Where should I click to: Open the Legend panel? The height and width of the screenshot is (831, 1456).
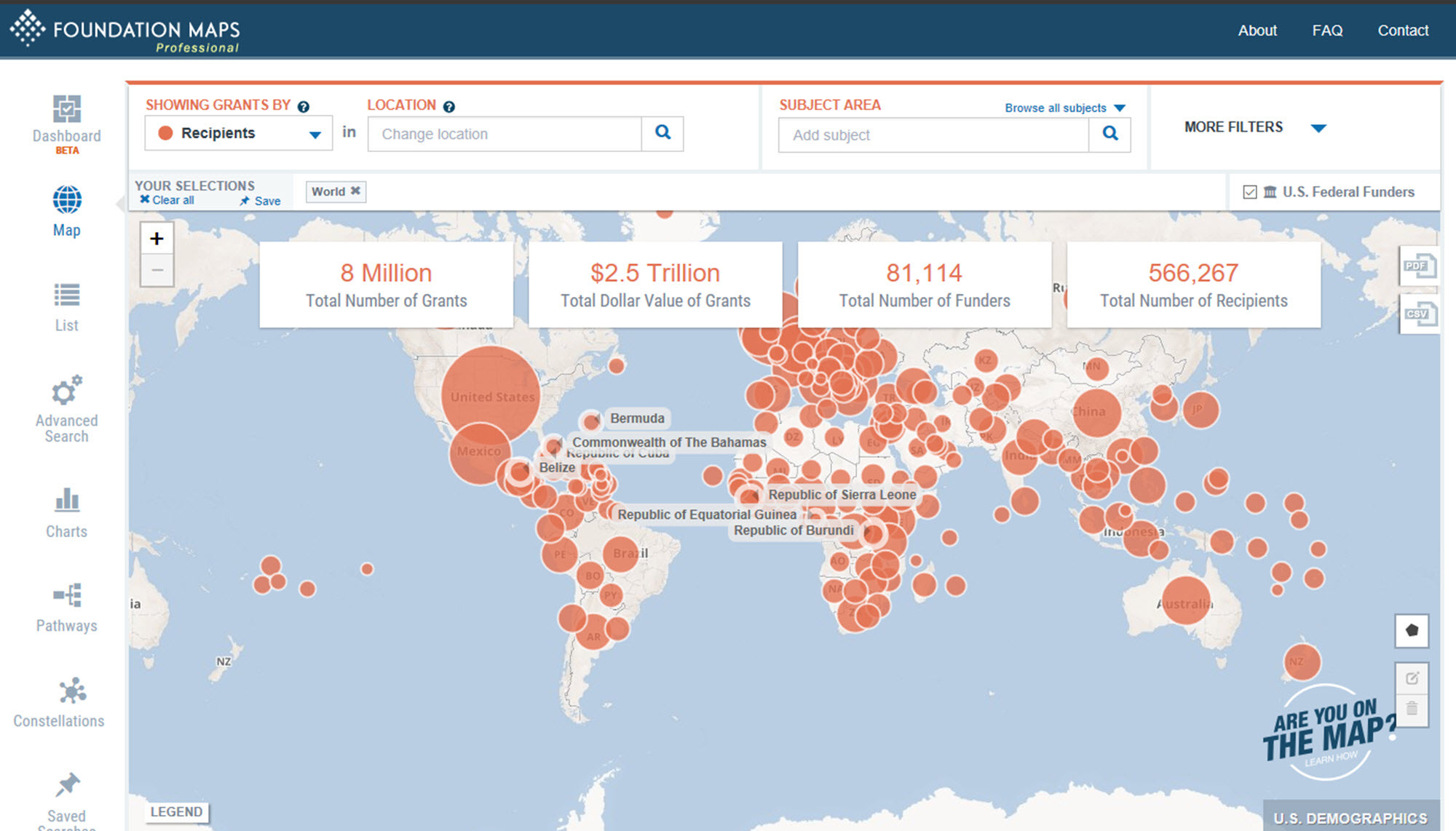point(176,812)
